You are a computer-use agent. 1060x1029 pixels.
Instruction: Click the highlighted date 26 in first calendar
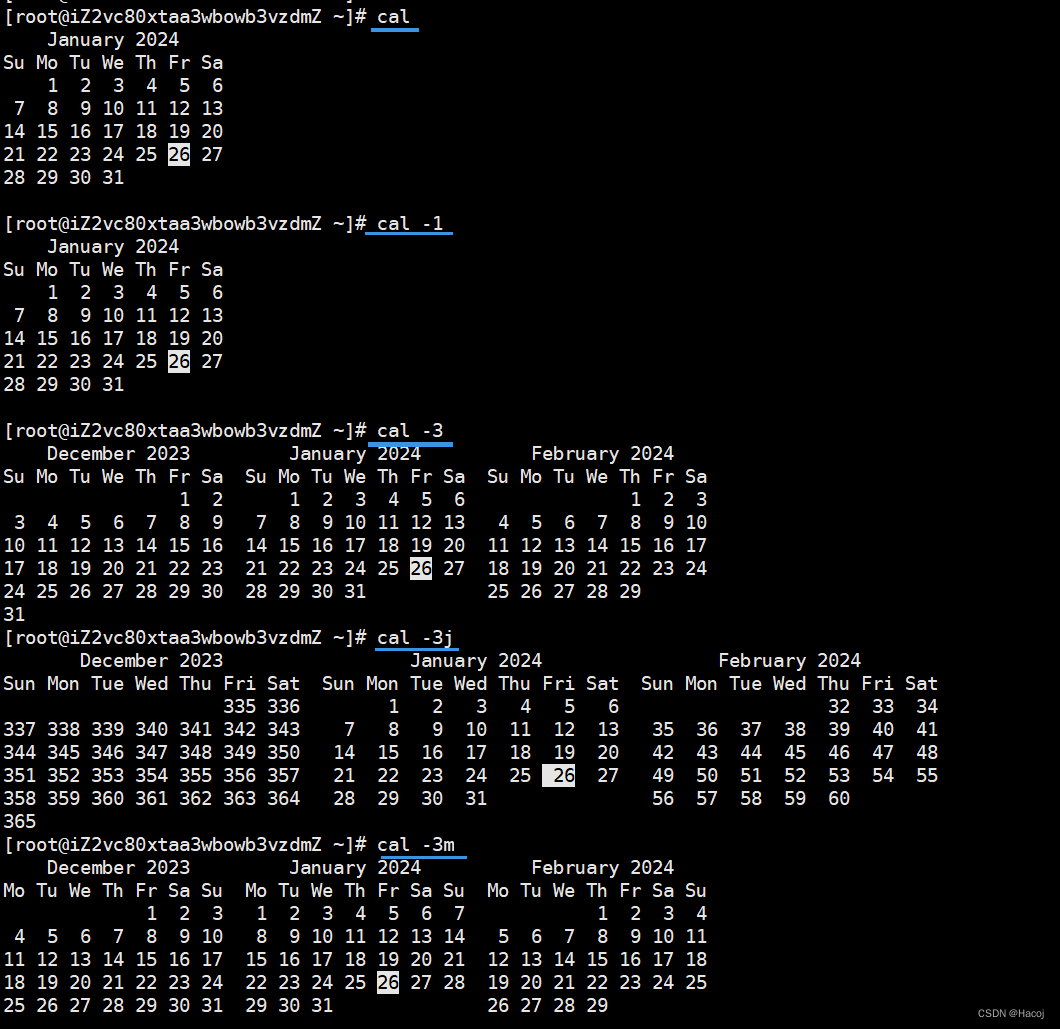(x=178, y=154)
